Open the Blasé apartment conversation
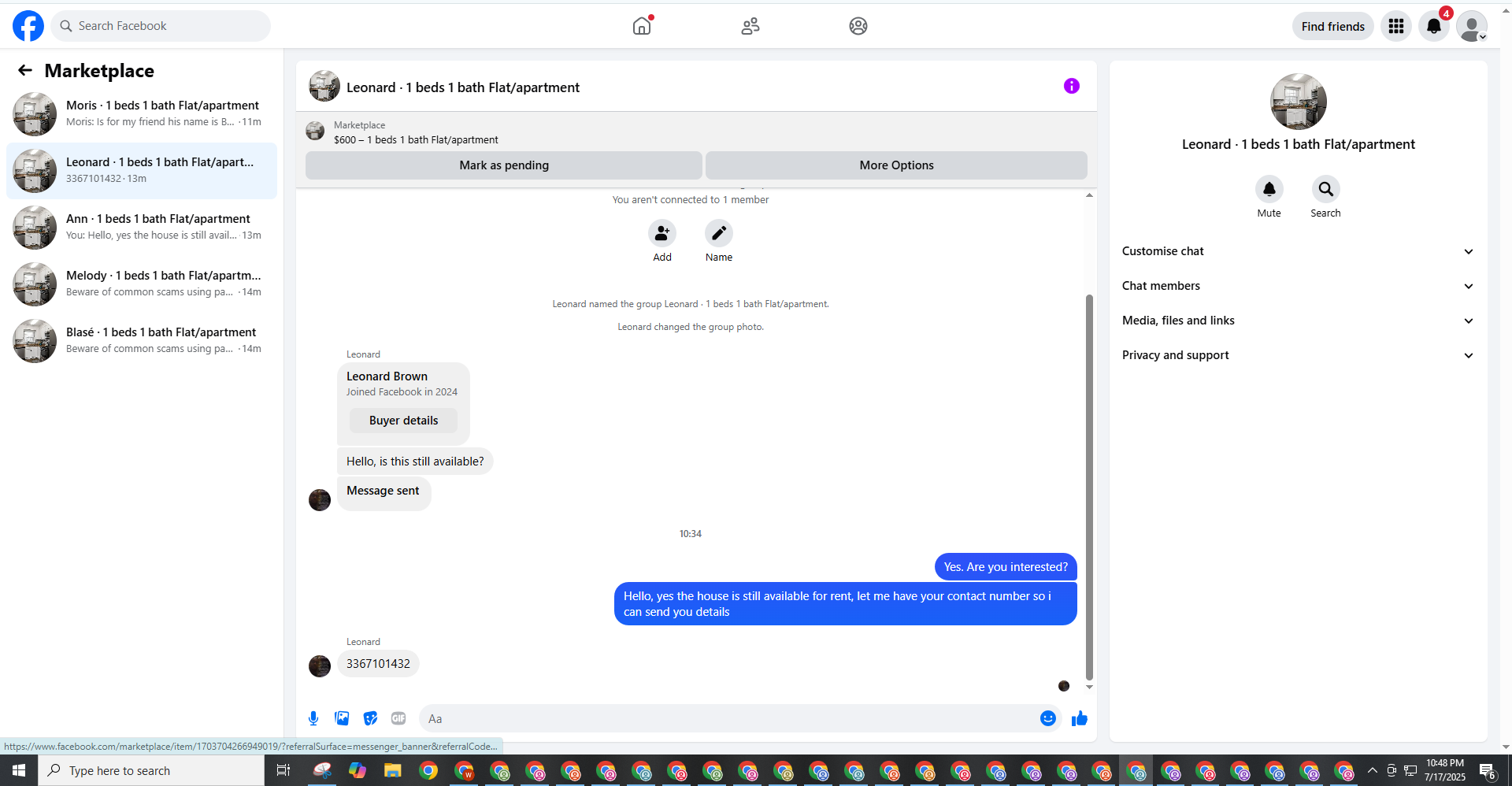 (142, 341)
